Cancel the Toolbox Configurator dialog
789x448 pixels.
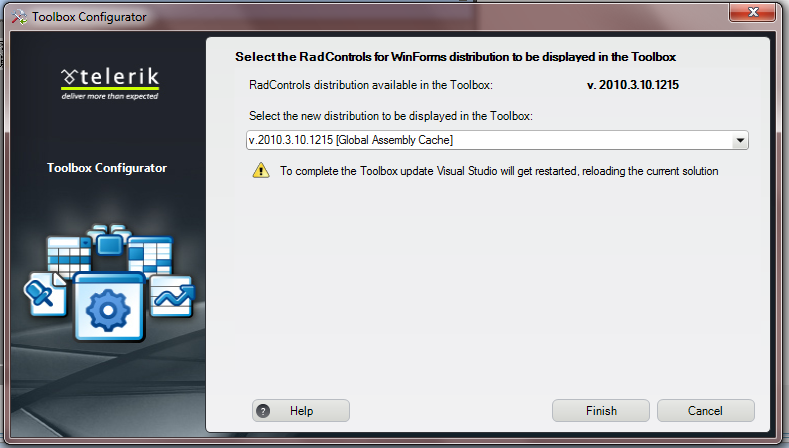[x=705, y=411]
